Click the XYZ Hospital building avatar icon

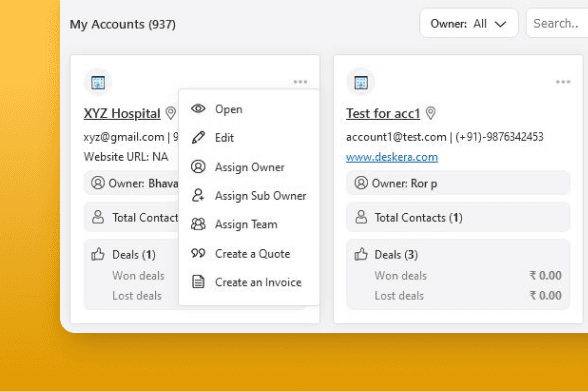click(x=98, y=82)
